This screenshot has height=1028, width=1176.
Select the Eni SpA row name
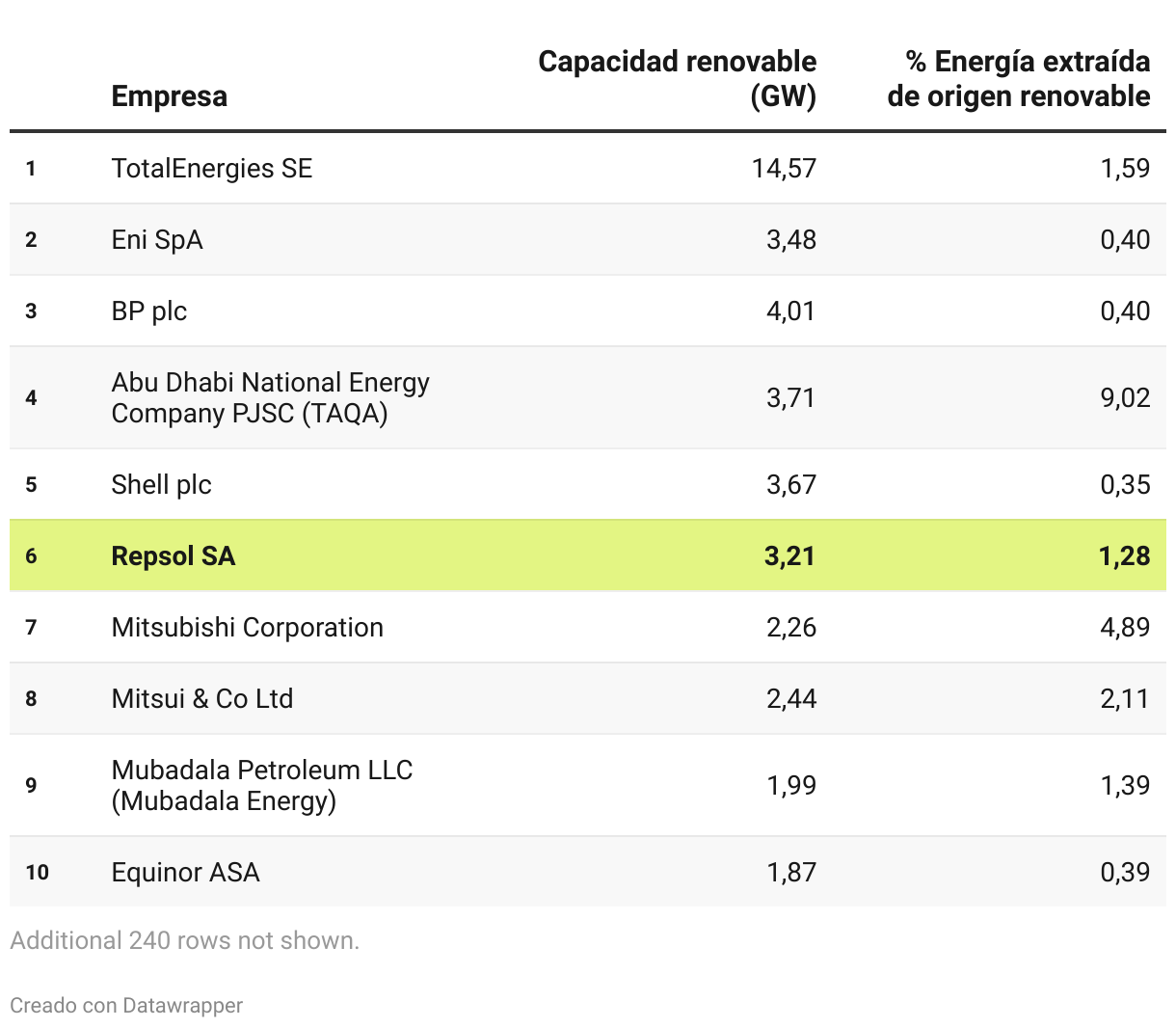point(157,240)
